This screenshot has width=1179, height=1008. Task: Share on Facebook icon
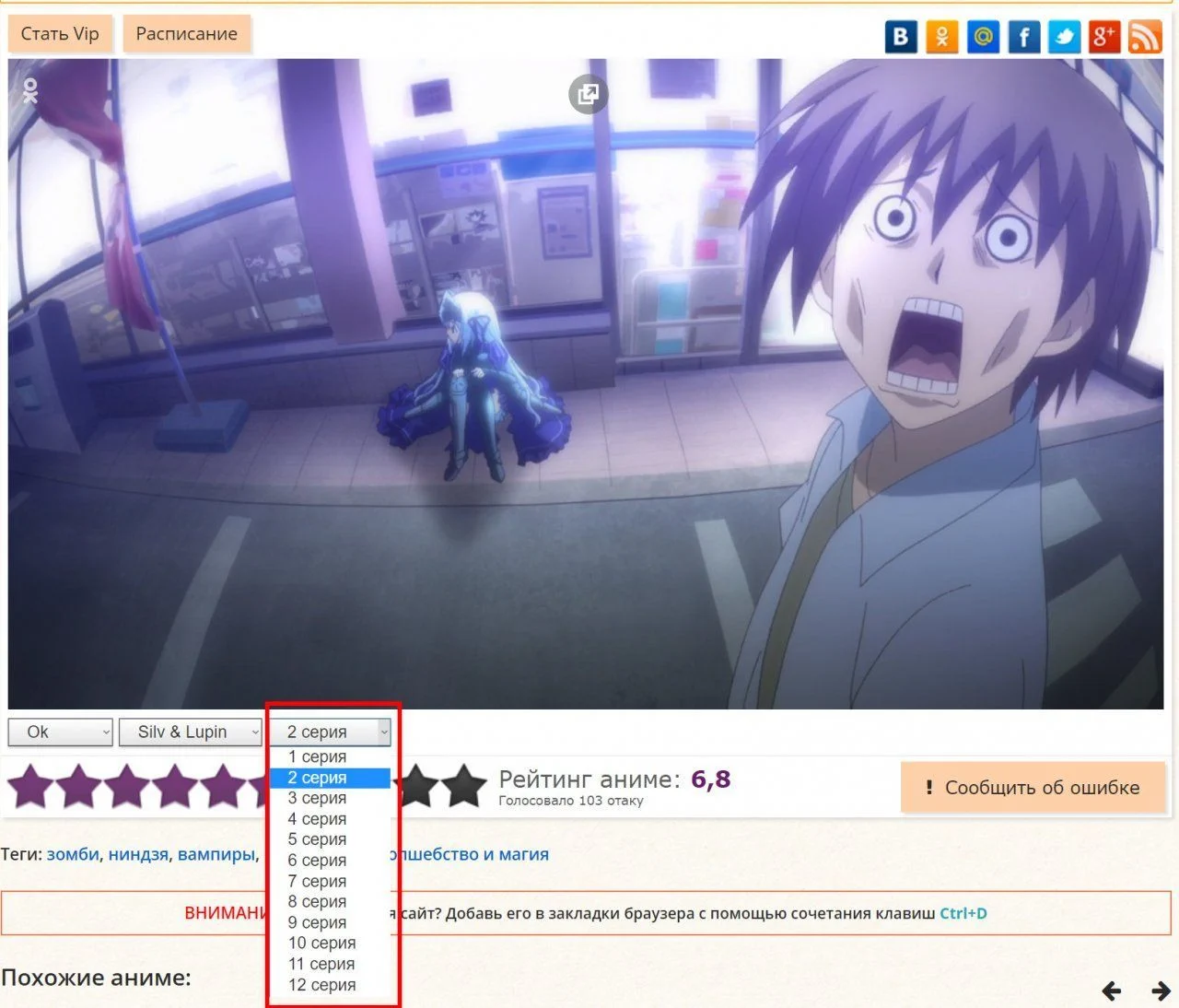coord(1024,37)
